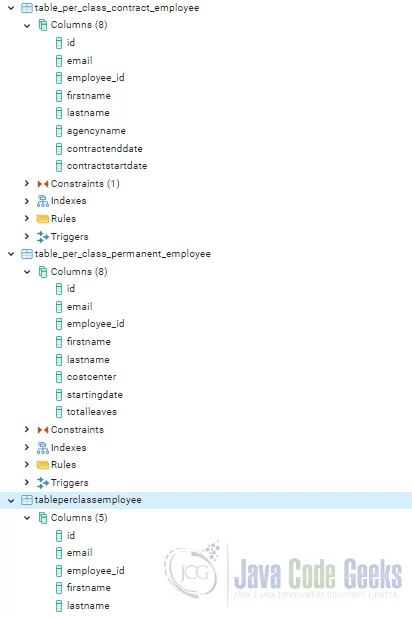Click Rules icon in contract_employee table
This screenshot has height=617, width=412.
click(42, 219)
